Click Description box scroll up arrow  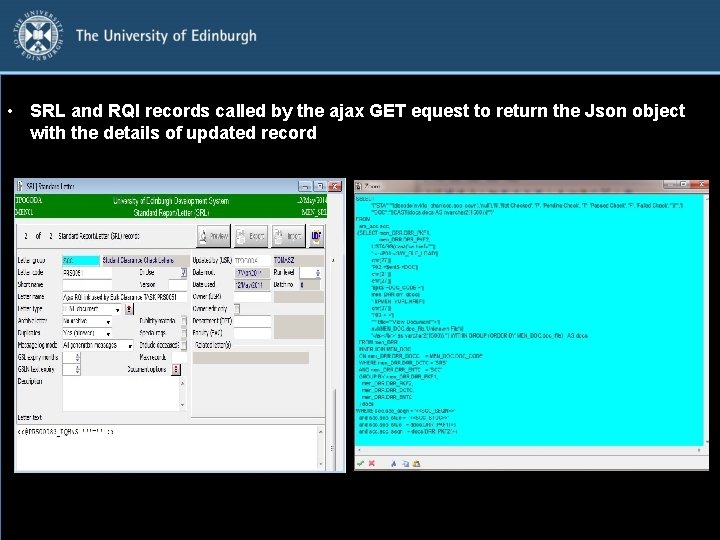click(183, 382)
